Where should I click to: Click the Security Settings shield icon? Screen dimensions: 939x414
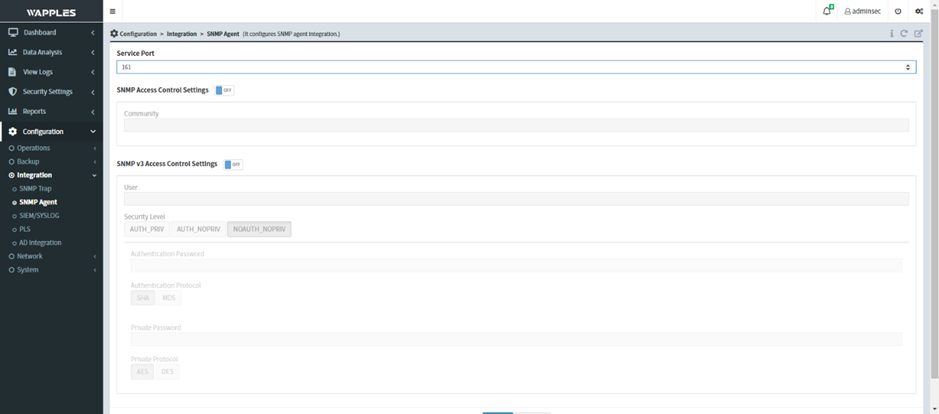coord(13,91)
